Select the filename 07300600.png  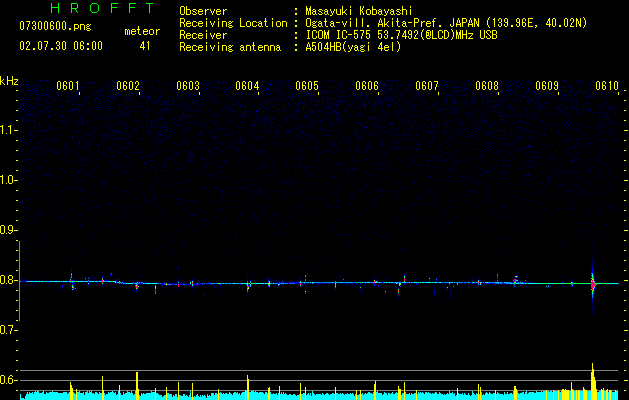click(55, 27)
